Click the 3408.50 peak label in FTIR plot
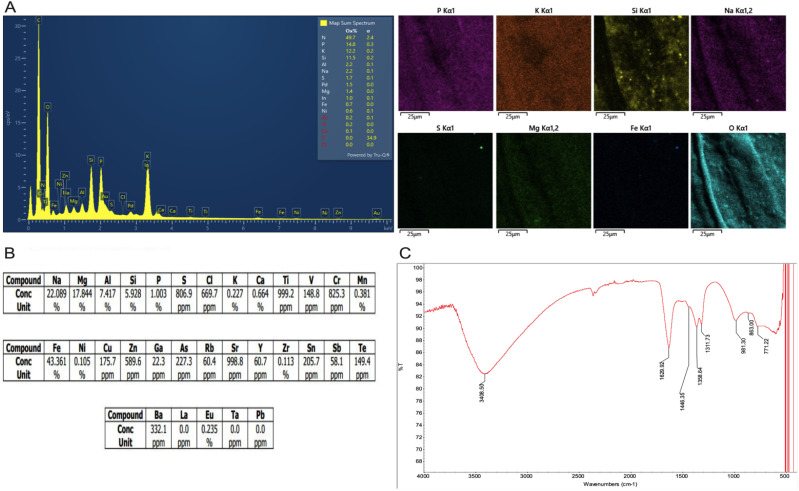Image resolution: width=799 pixels, height=491 pixels. pyautogui.click(x=482, y=392)
